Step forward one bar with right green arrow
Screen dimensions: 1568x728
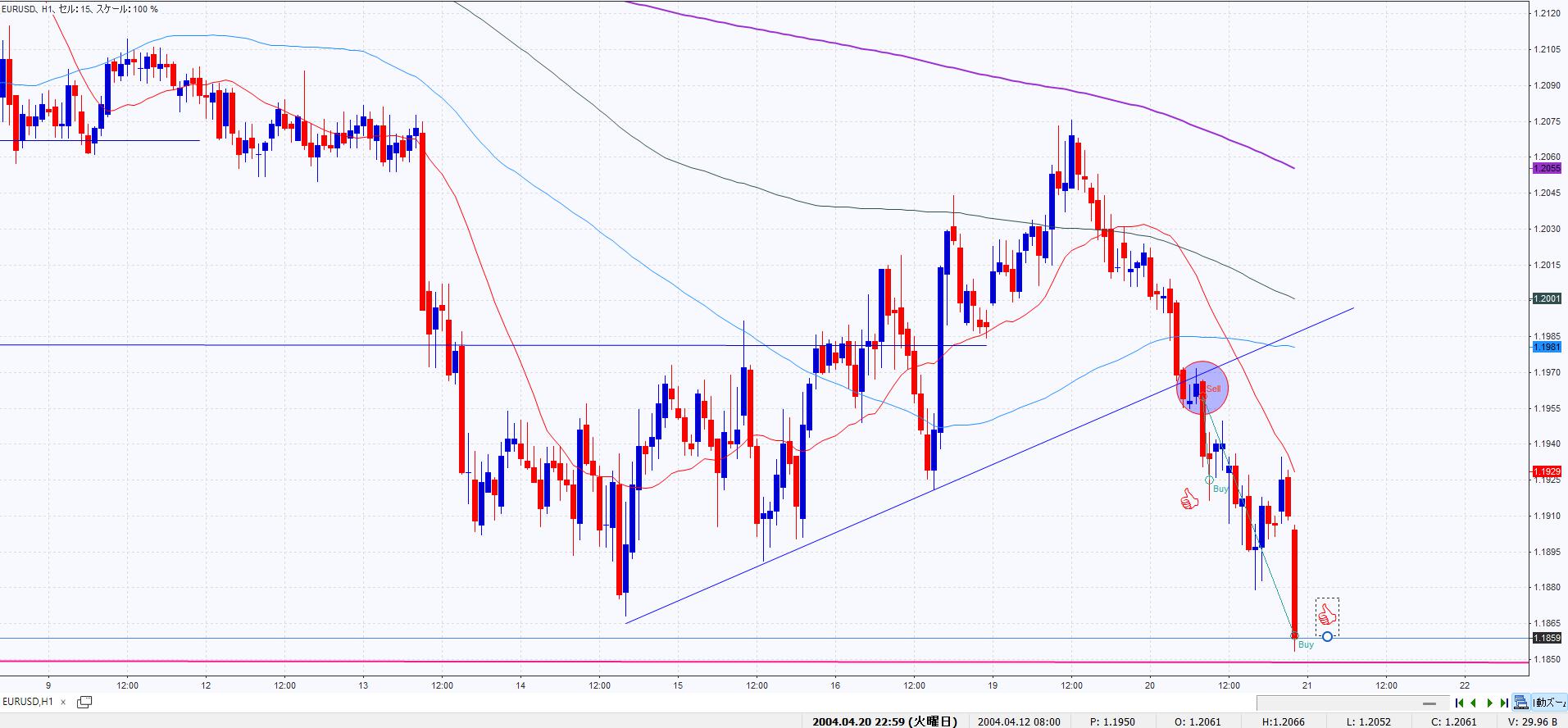coord(1489,703)
